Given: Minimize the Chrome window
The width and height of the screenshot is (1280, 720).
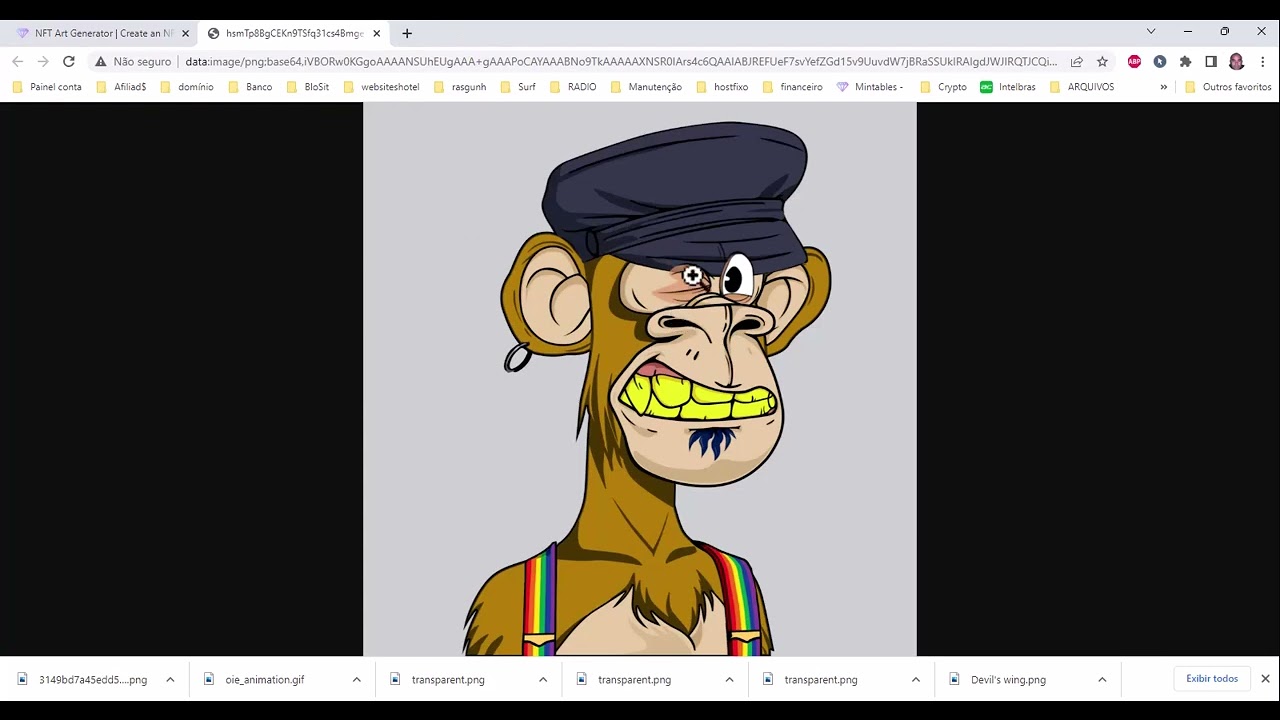Looking at the screenshot, I should click(1188, 32).
